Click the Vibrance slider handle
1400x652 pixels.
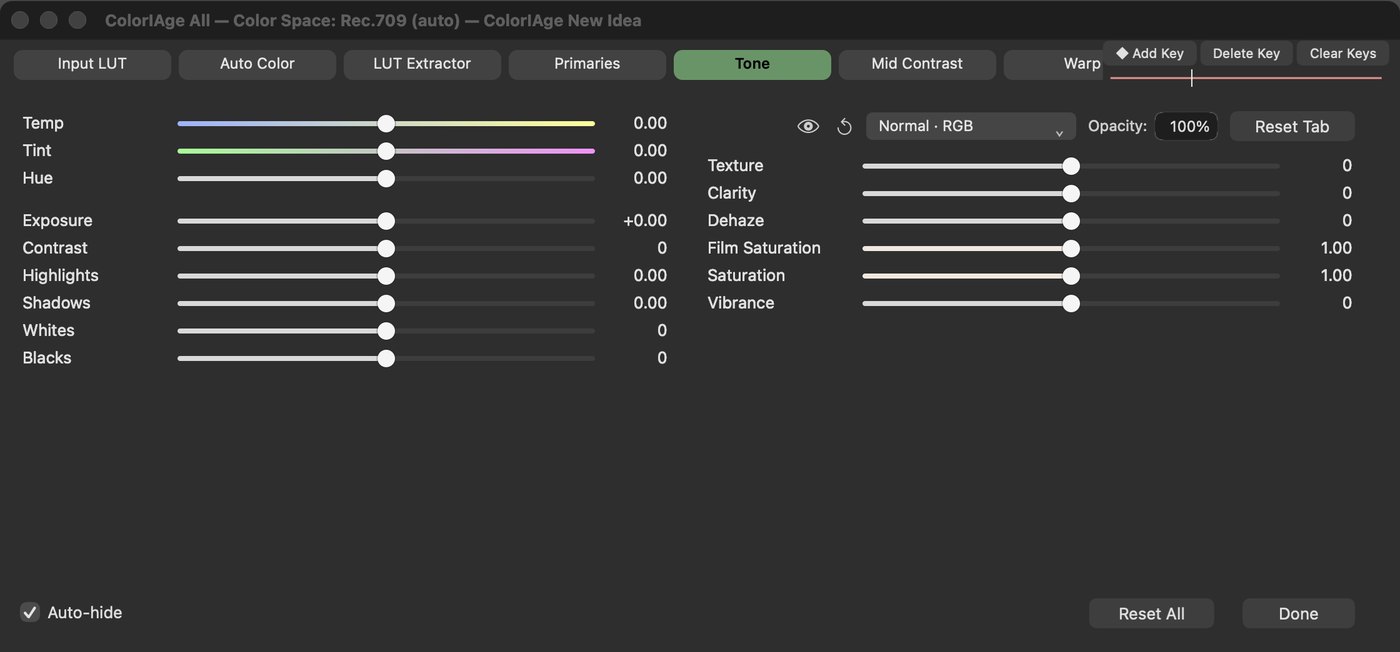[1071, 304]
